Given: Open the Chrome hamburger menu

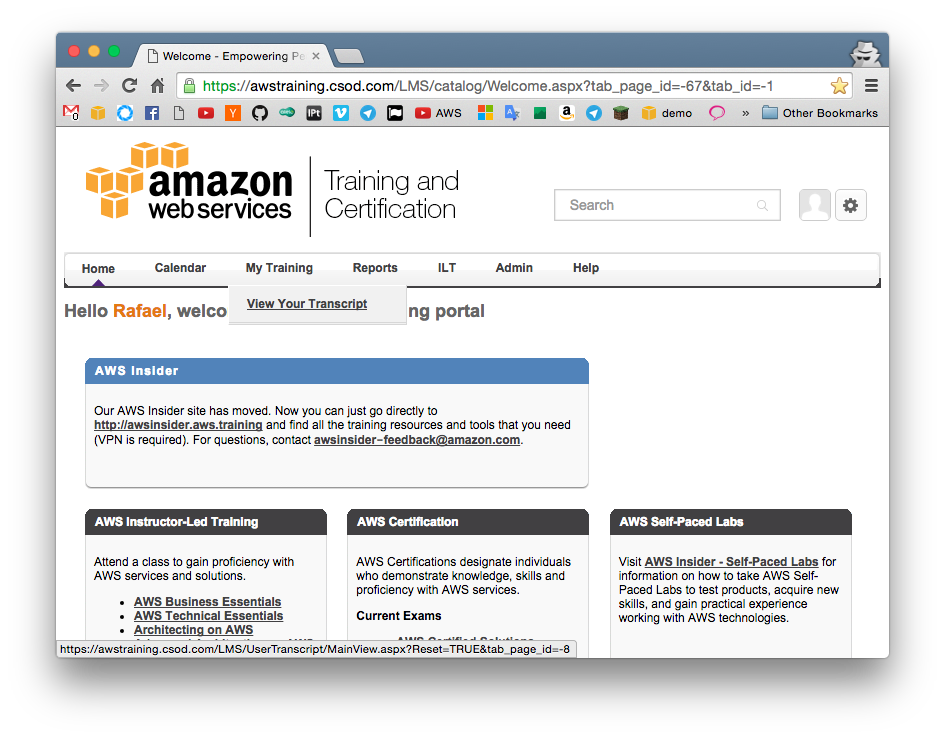Looking at the screenshot, I should [871, 86].
